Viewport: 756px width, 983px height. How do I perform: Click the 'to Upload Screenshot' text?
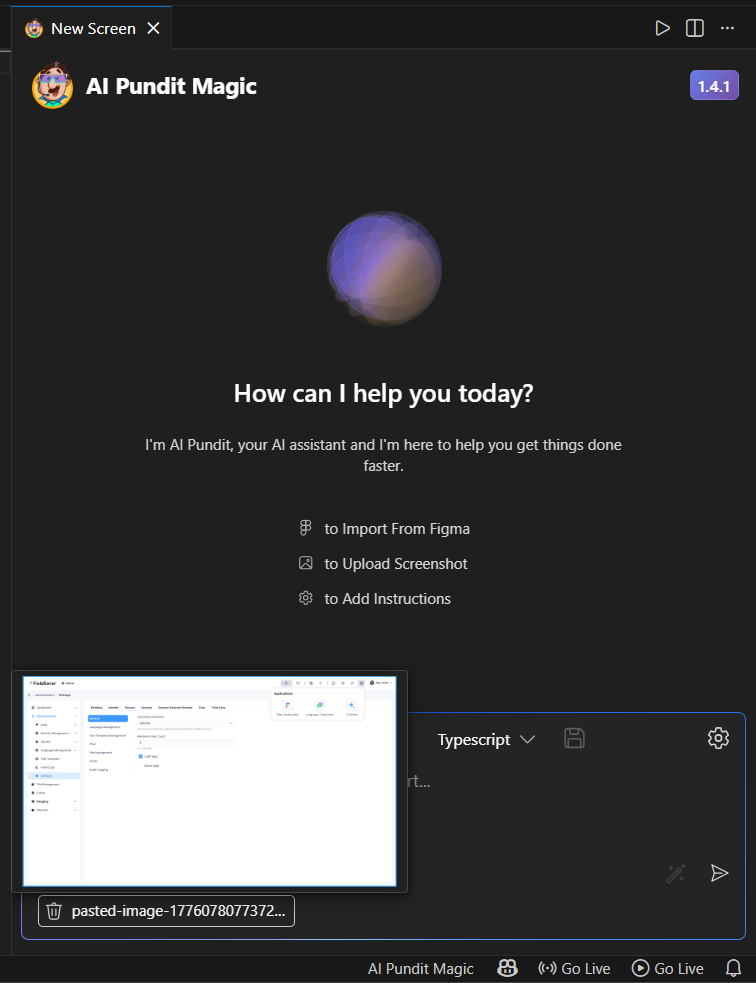[x=396, y=564]
